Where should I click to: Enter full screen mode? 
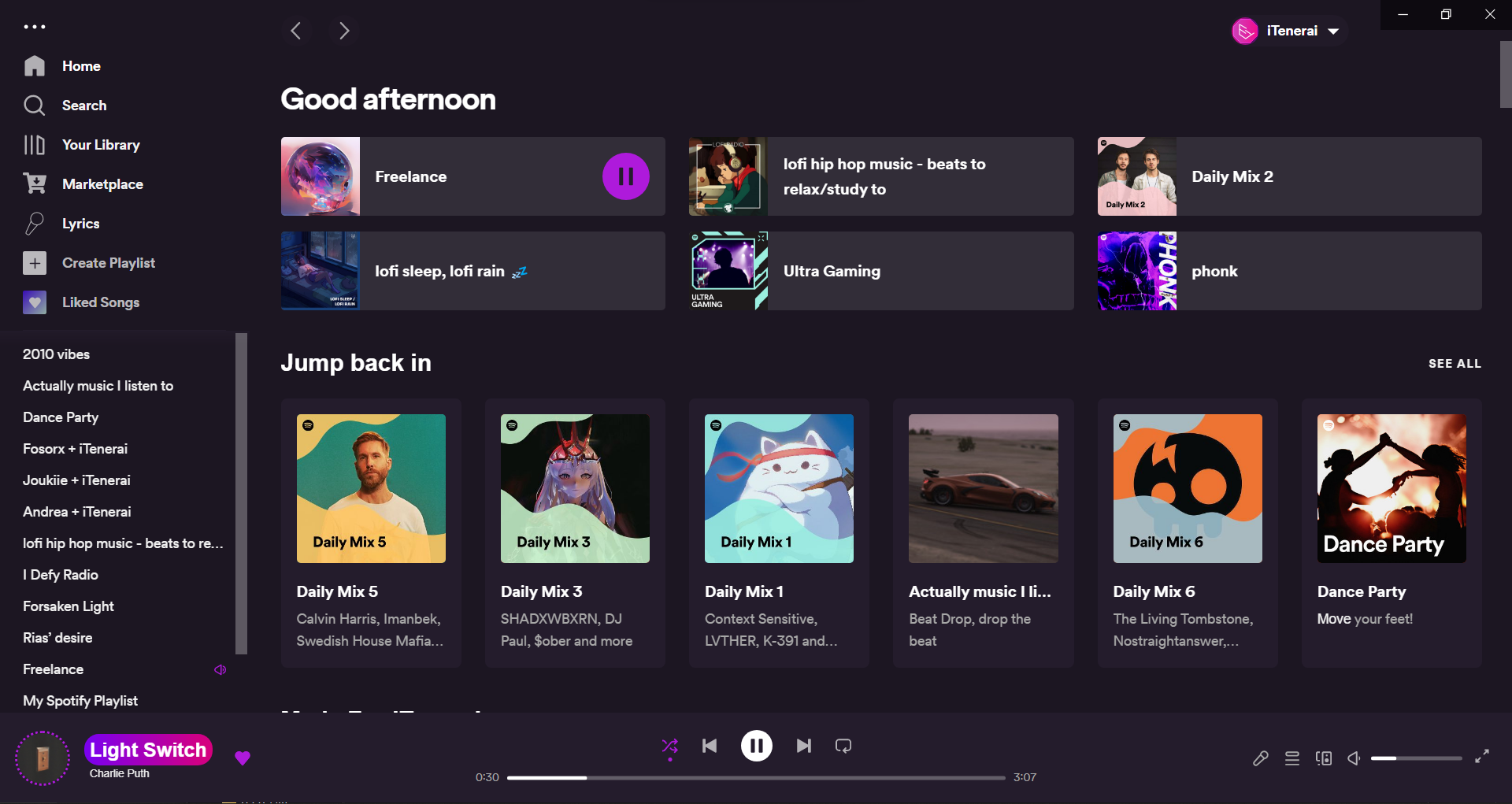(x=1482, y=756)
